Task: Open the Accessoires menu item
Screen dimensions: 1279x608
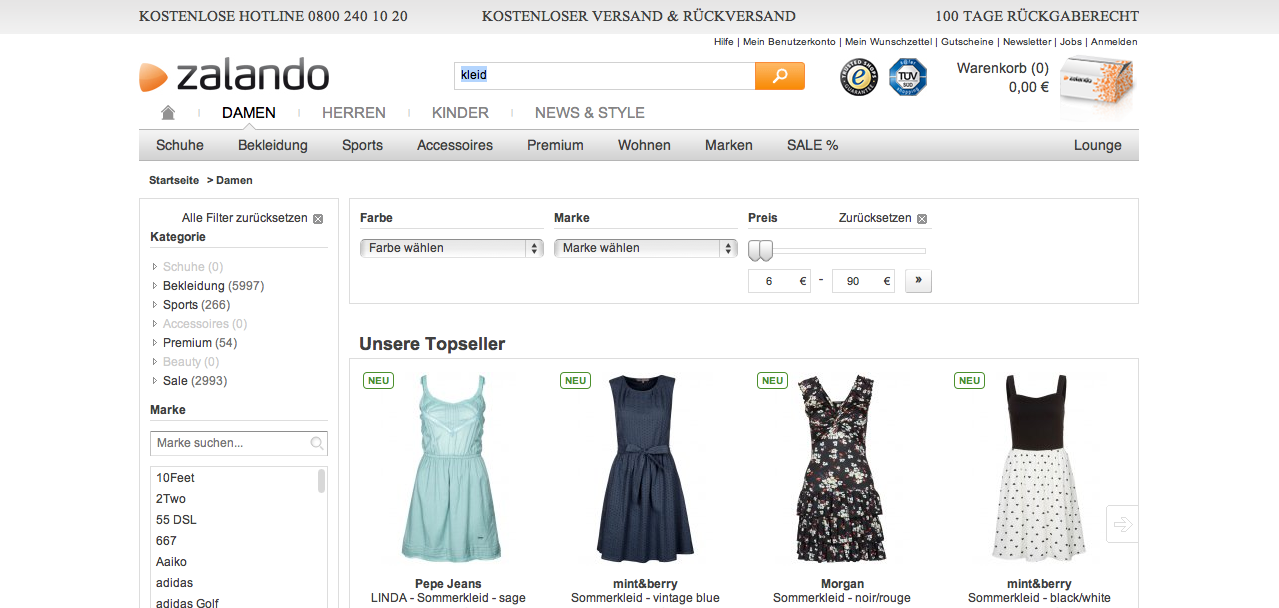Action: [x=454, y=145]
